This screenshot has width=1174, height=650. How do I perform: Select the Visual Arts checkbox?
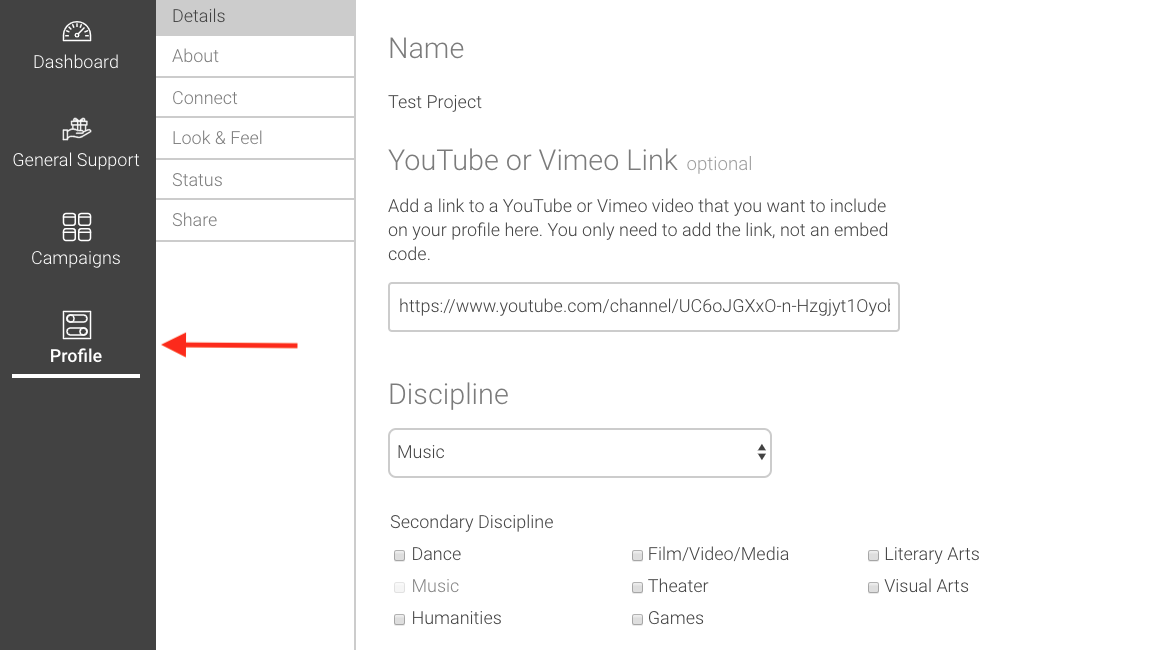coord(873,588)
